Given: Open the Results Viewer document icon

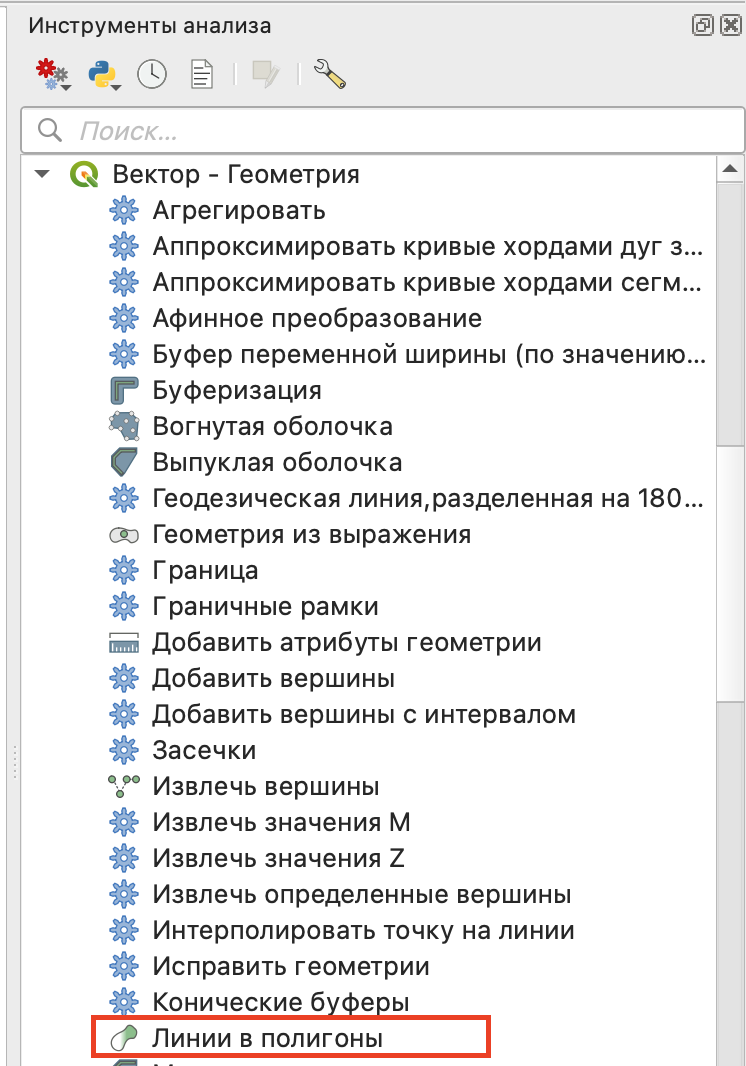Looking at the screenshot, I should (202, 74).
